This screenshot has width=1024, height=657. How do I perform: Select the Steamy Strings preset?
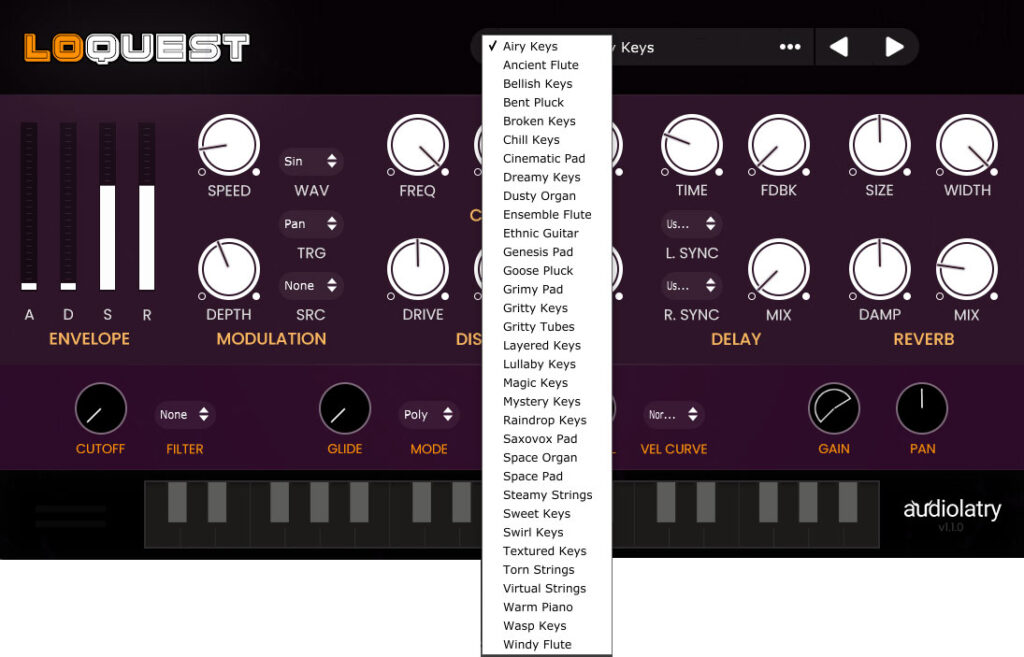pyautogui.click(x=547, y=495)
